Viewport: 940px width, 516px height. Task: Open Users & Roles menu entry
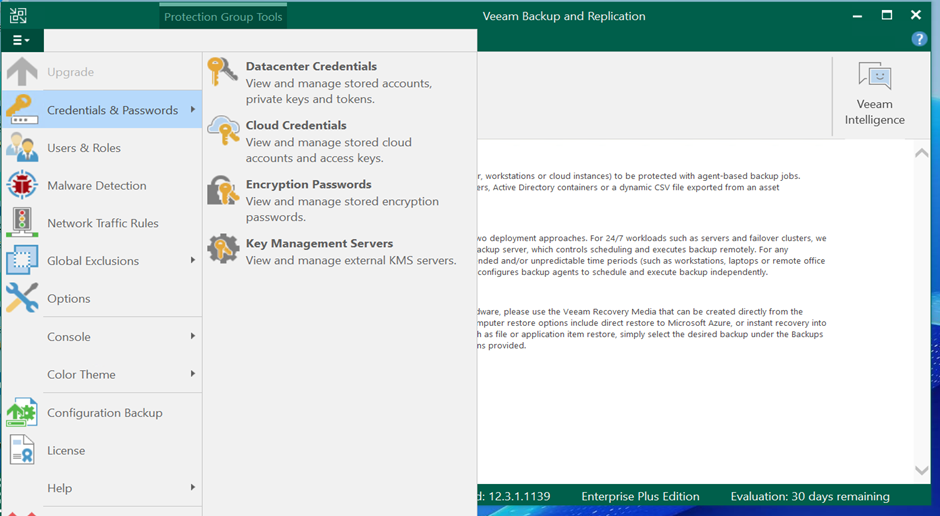pyautogui.click(x=102, y=147)
